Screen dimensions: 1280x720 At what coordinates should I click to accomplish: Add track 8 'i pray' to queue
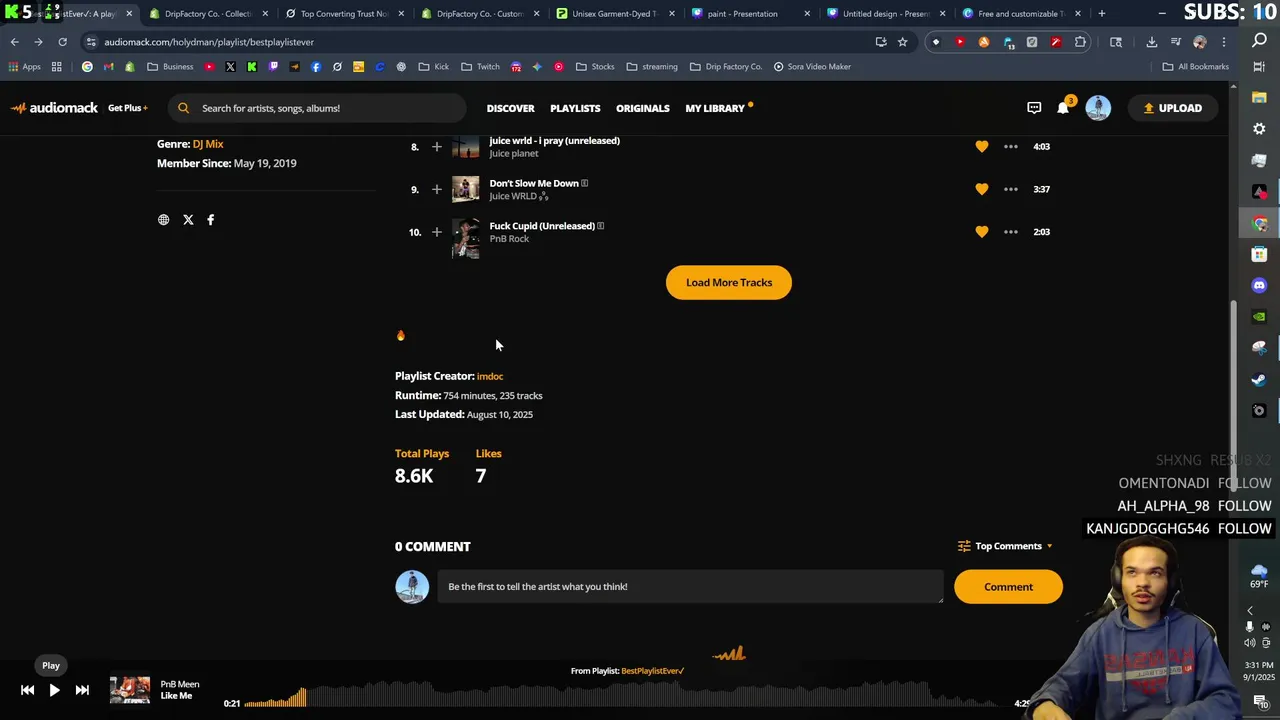(x=436, y=147)
